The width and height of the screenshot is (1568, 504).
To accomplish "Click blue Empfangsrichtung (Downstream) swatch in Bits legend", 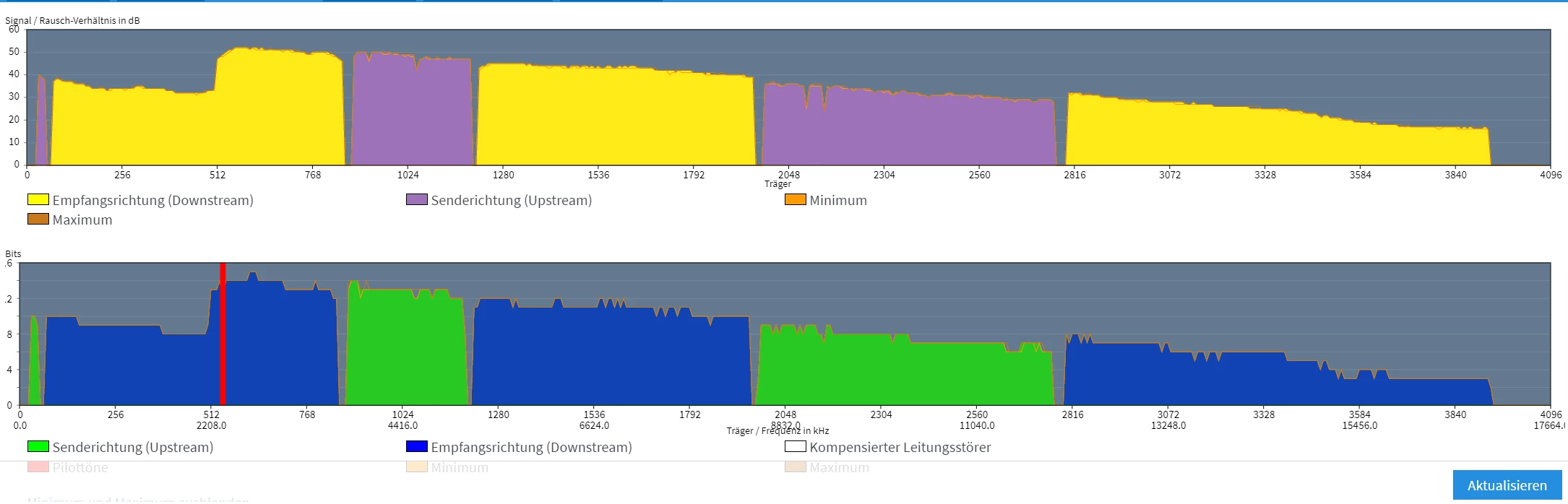I will coord(417,447).
